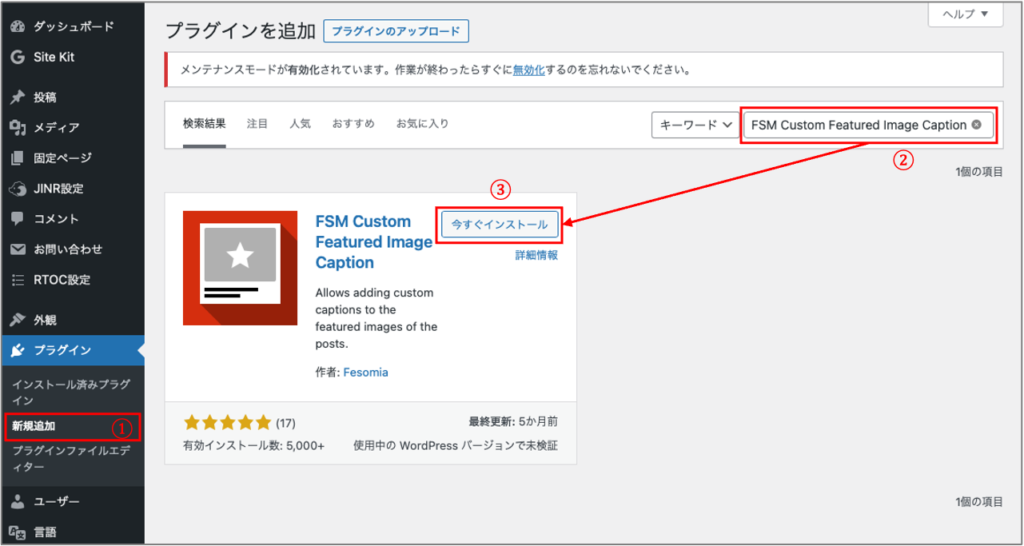The image size is (1024, 546).
Task: Switch to the 注目 tab
Action: tap(257, 123)
